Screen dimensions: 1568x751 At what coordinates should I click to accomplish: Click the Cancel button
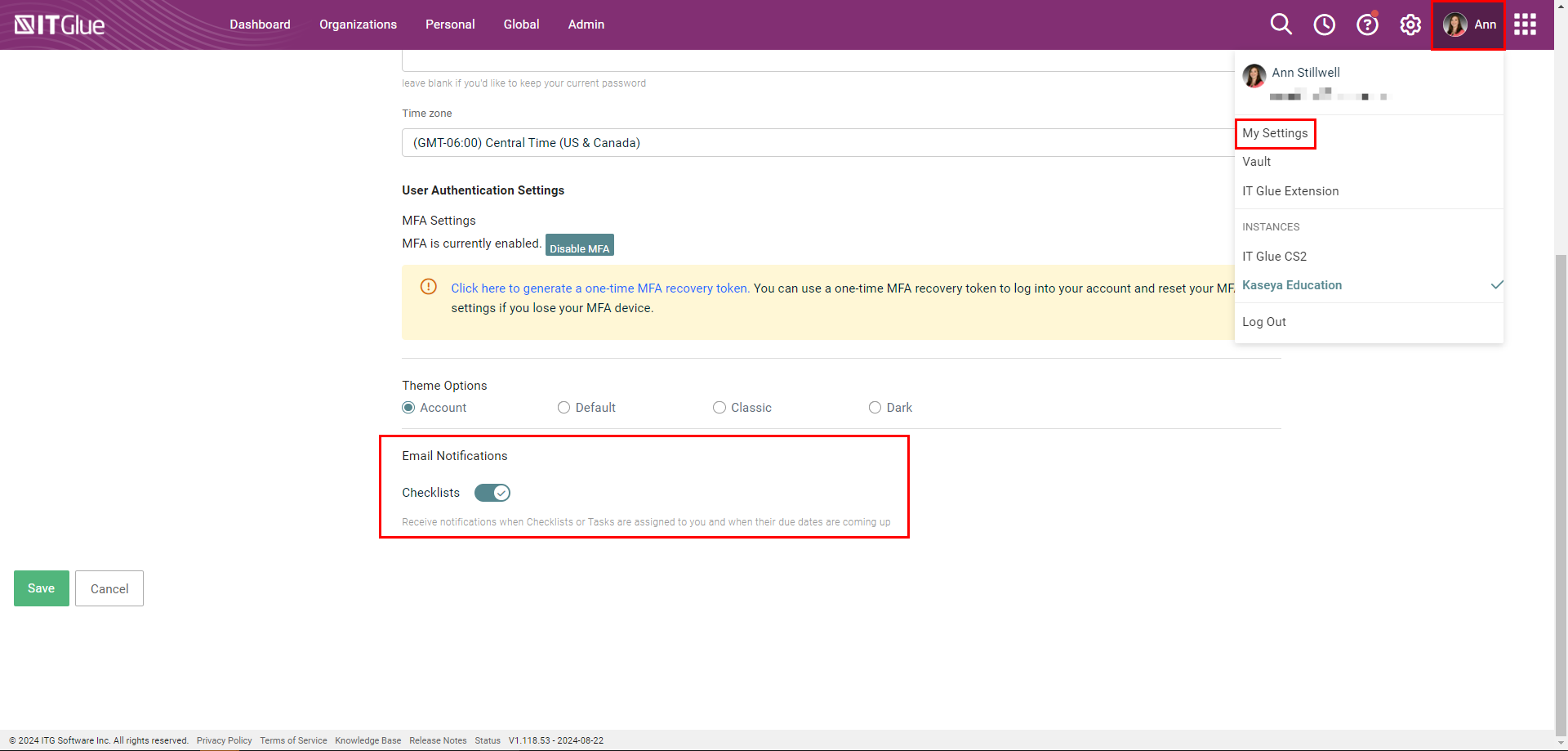point(109,588)
